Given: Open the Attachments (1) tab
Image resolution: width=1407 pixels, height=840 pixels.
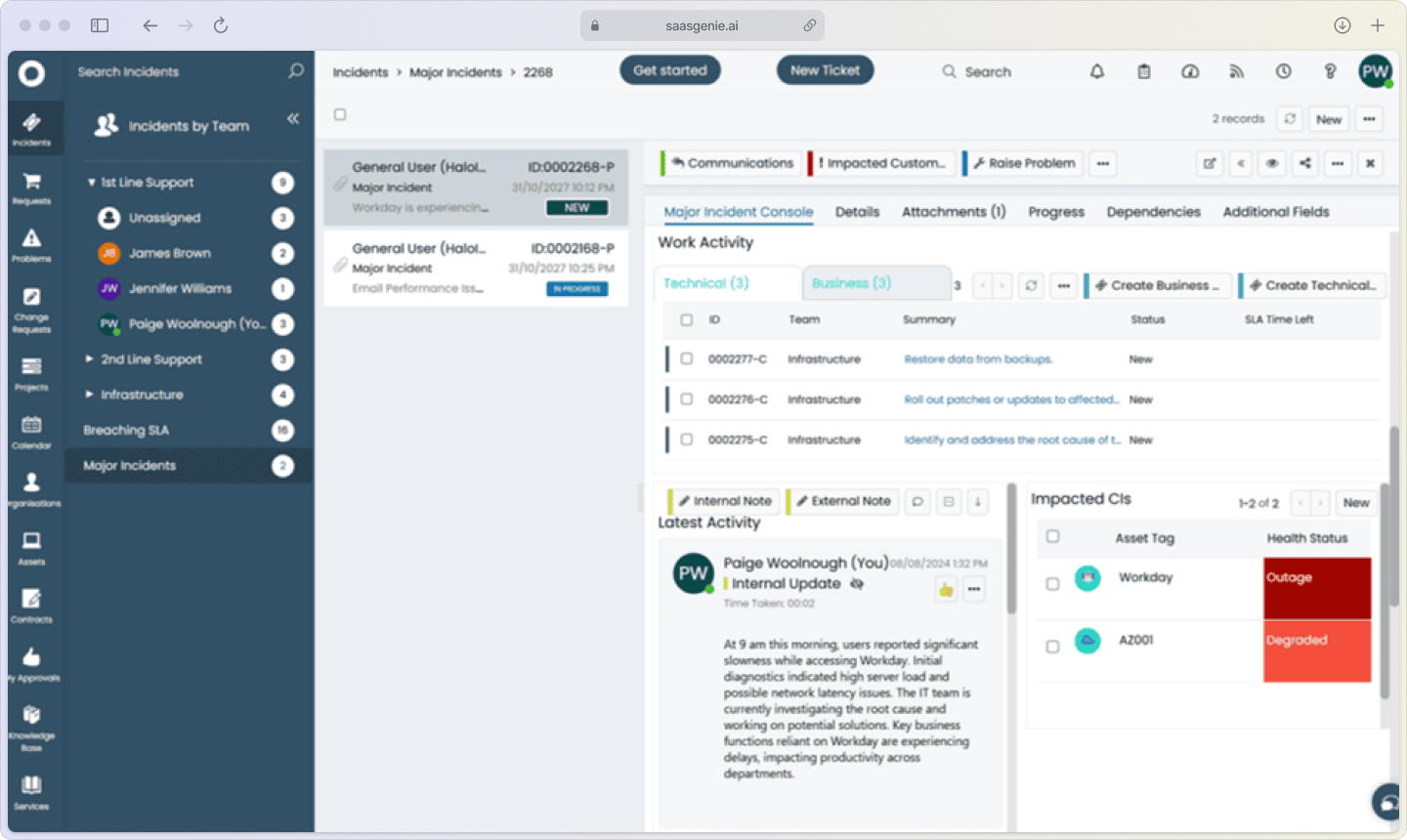Looking at the screenshot, I should click(x=954, y=212).
